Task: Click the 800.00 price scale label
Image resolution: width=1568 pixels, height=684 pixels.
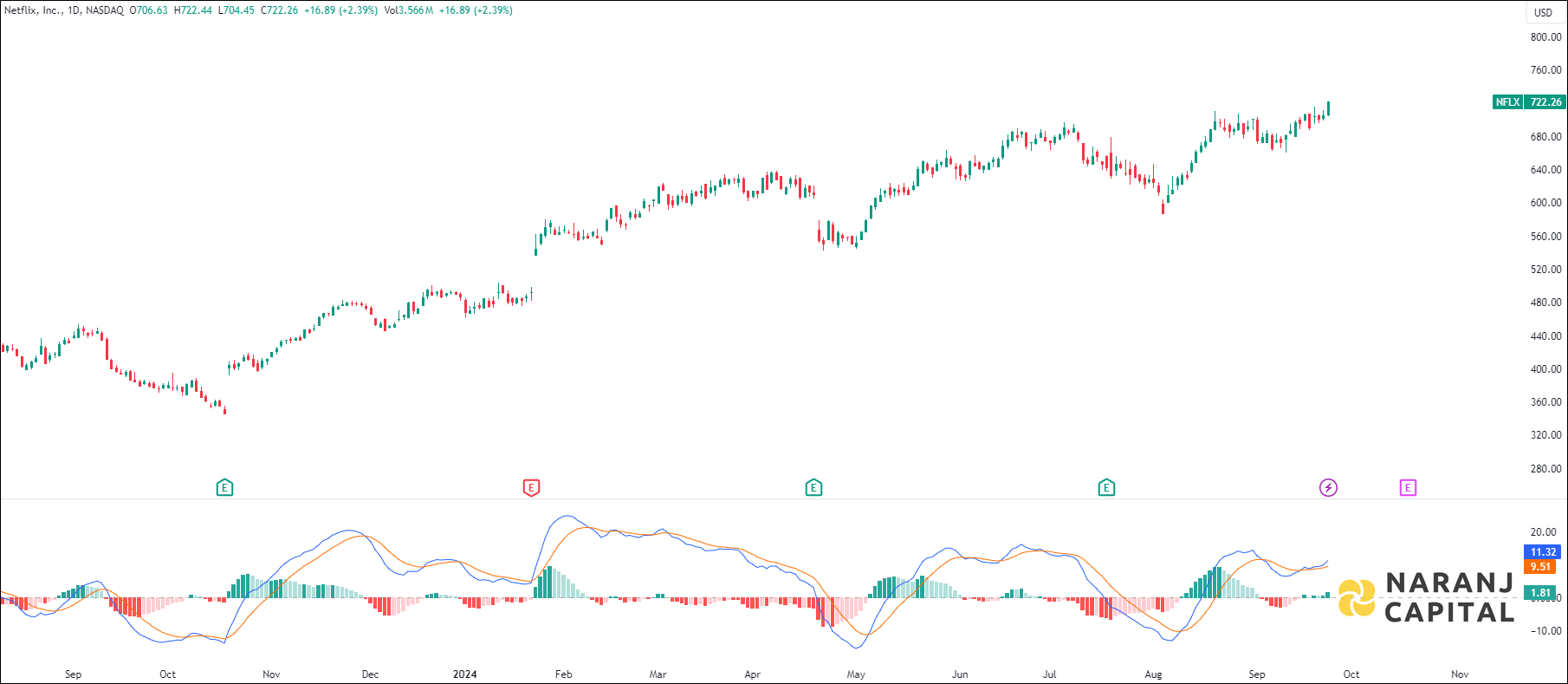Action: [1545, 37]
